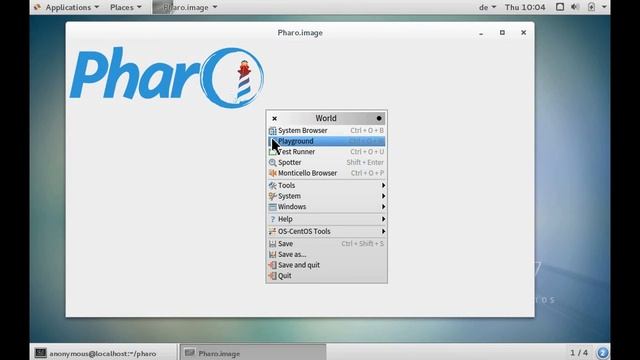Viewport: 640px width, 360px height.
Task: Open the volume icon in the top panel
Action: (575, 7)
